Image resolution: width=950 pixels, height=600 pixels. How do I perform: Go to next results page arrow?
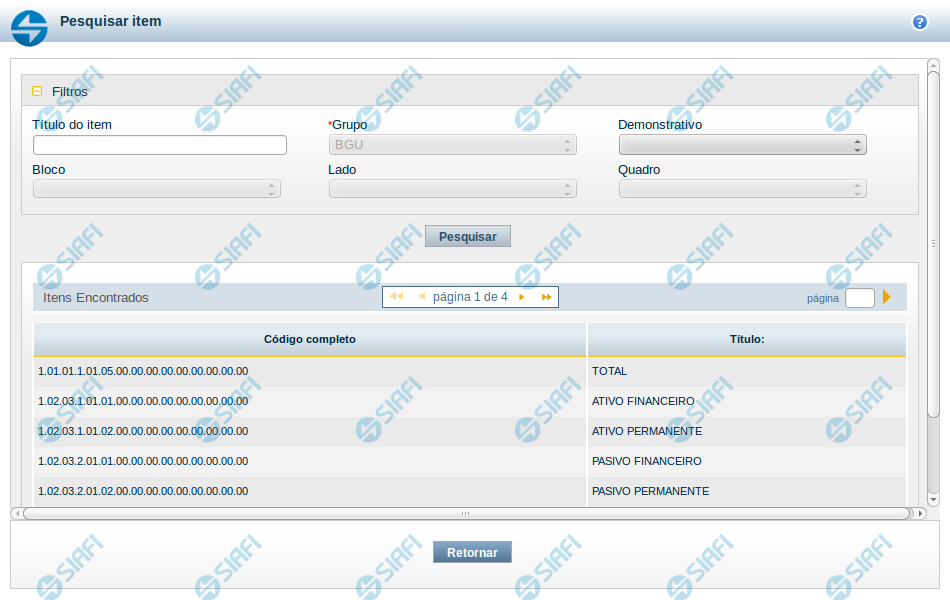pyautogui.click(x=522, y=297)
